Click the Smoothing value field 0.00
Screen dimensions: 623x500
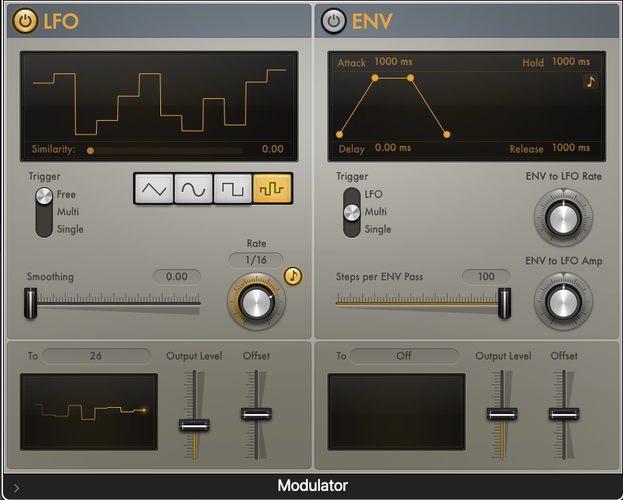[x=177, y=277]
